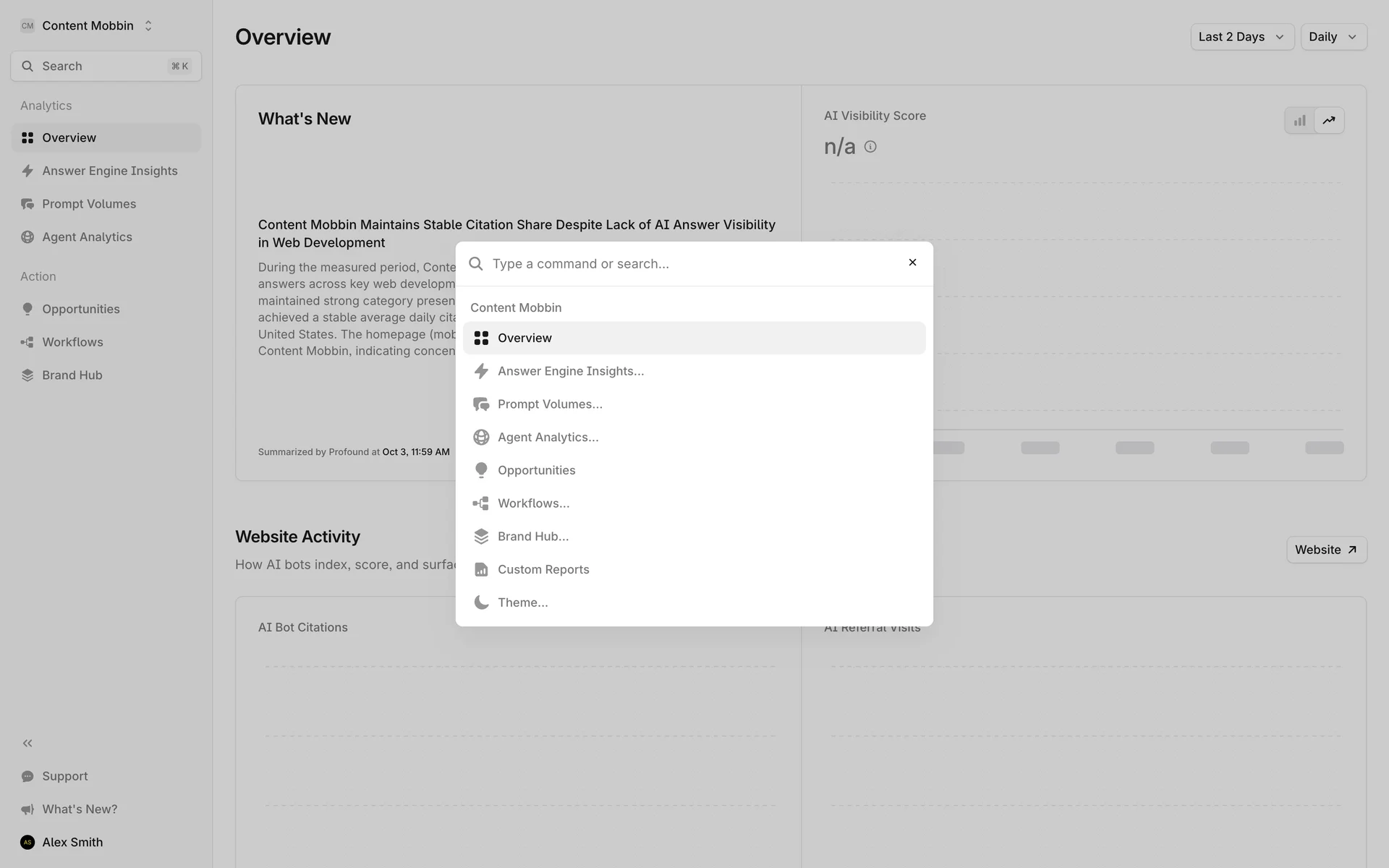Collapse the sidebar with the double chevron
The height and width of the screenshot is (868, 1389).
[27, 743]
